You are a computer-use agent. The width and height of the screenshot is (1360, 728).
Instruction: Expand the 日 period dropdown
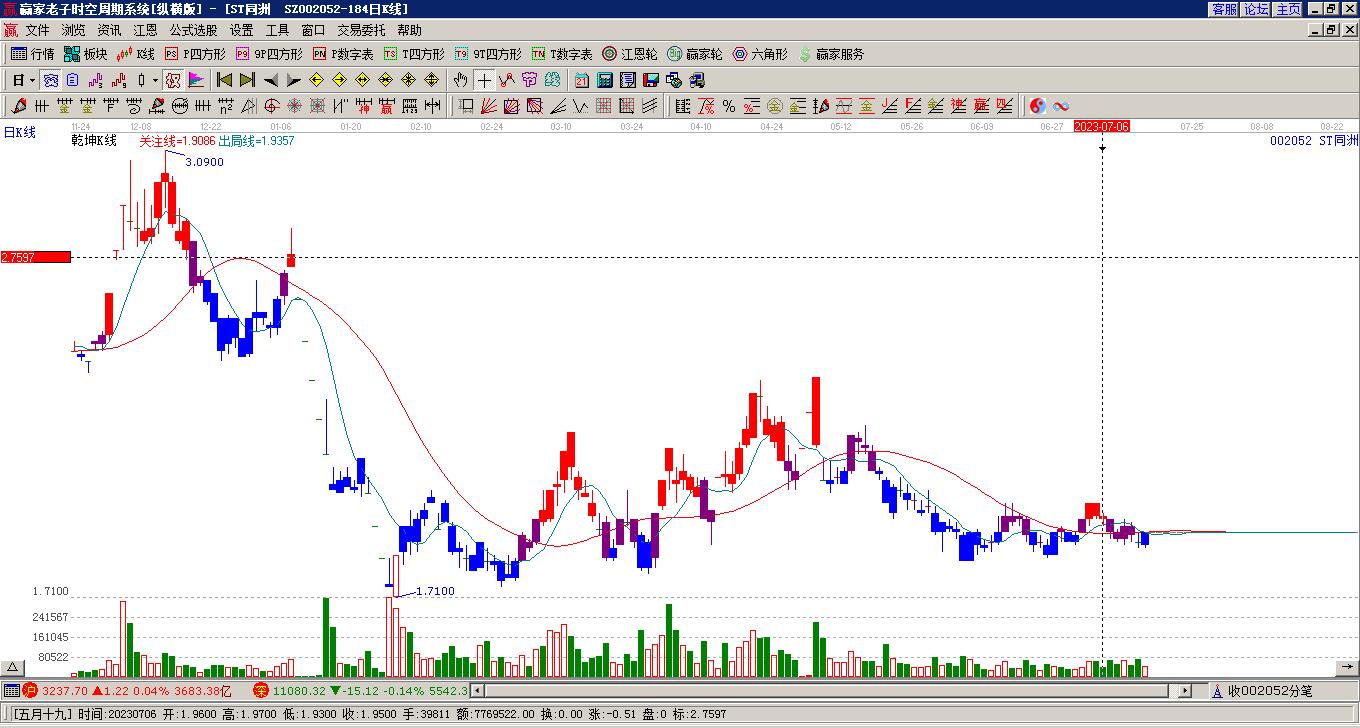(x=32, y=80)
